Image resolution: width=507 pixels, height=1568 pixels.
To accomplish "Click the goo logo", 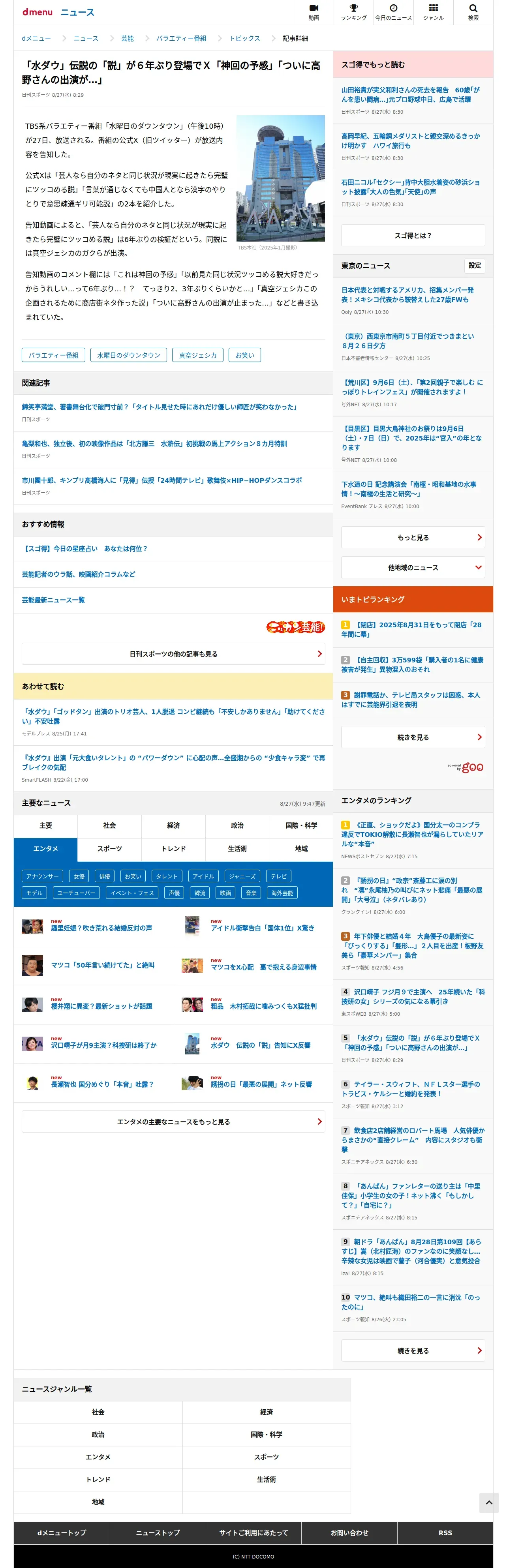I will [x=472, y=767].
